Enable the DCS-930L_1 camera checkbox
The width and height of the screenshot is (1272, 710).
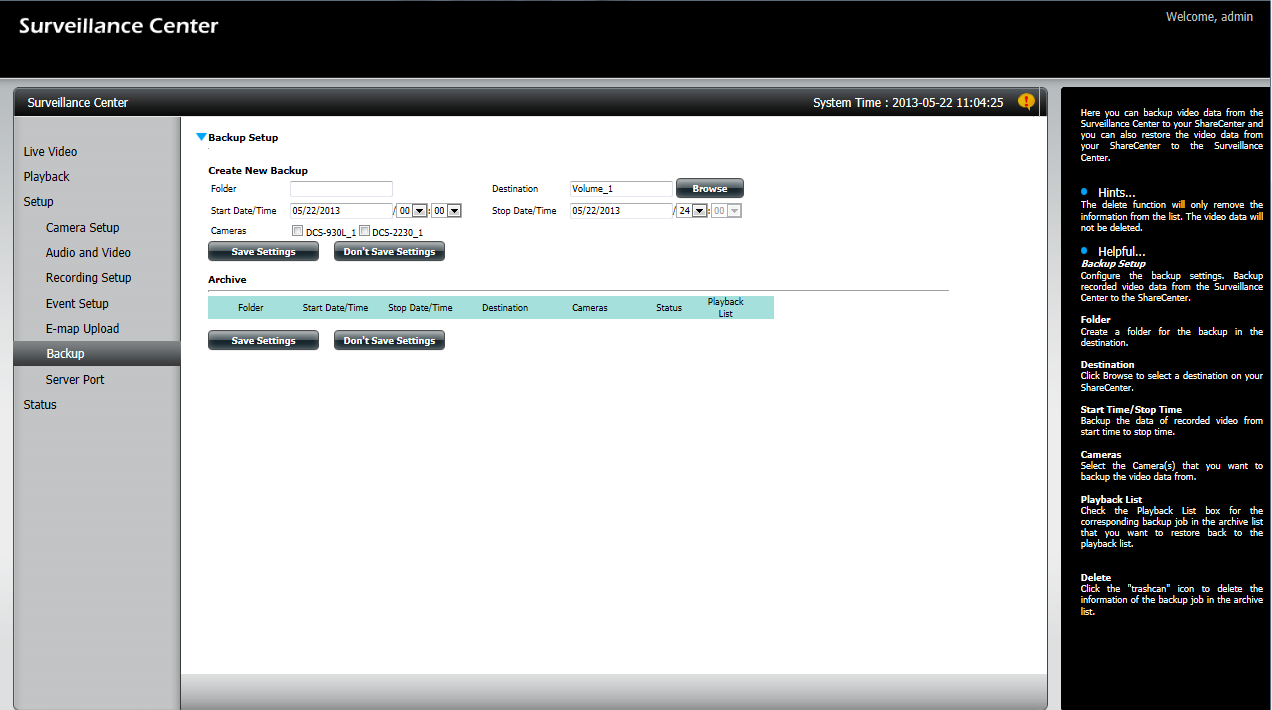pos(297,231)
